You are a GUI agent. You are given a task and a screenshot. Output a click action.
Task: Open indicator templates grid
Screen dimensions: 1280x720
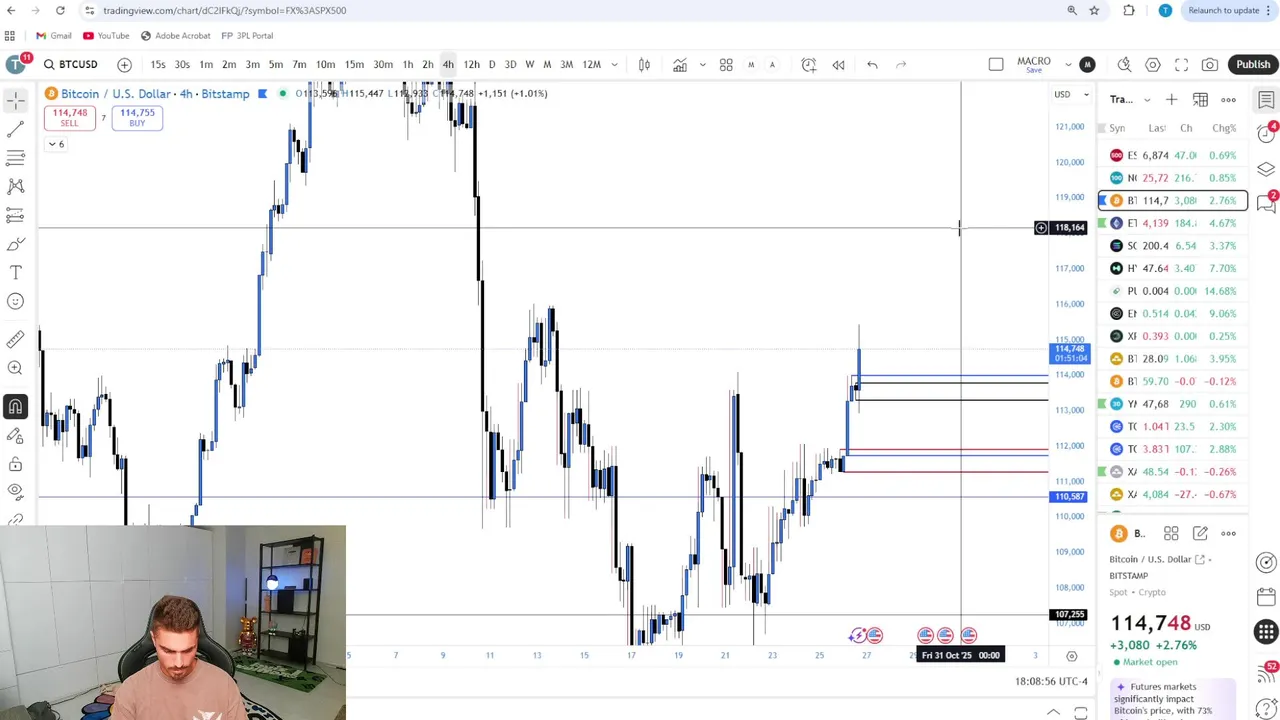coord(726,65)
